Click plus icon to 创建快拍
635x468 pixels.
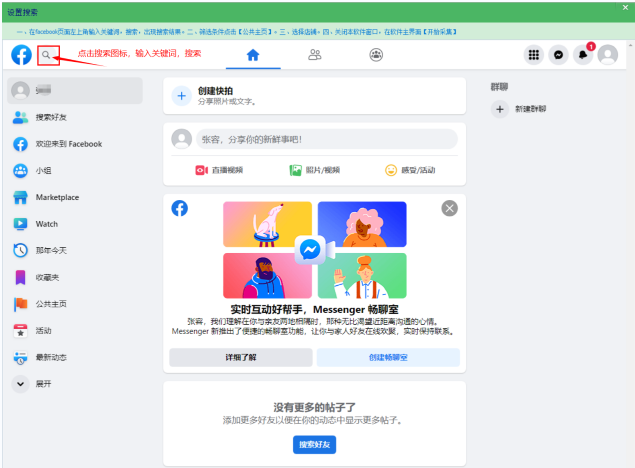point(181,96)
